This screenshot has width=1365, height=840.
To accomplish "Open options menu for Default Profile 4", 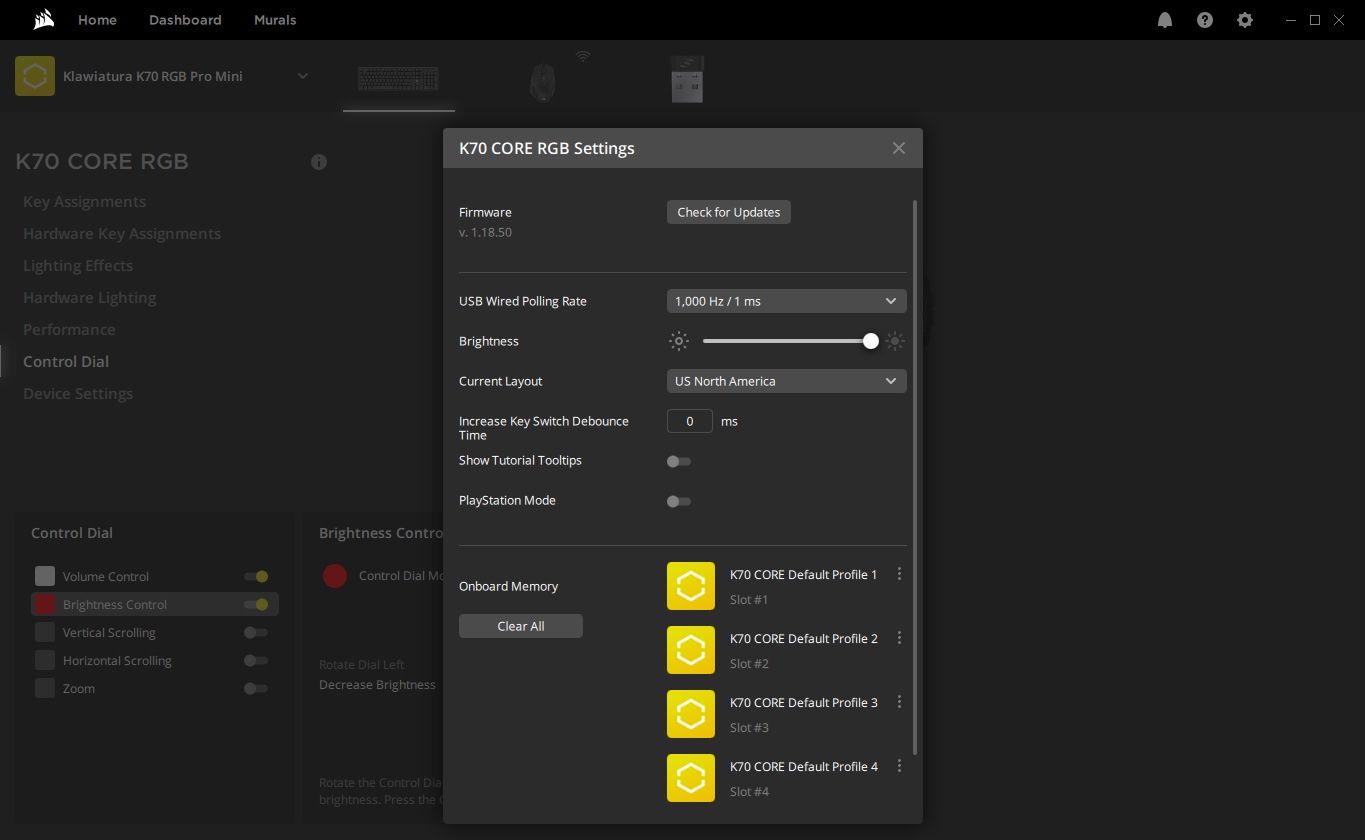I will 899,766.
